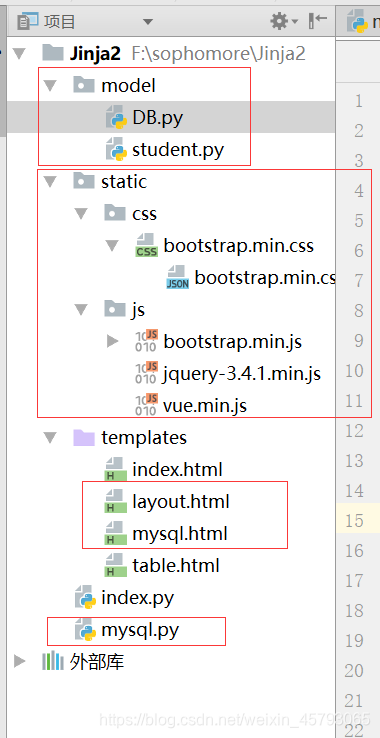Click the model package folder icon
This screenshot has width=380, height=738.
84,85
